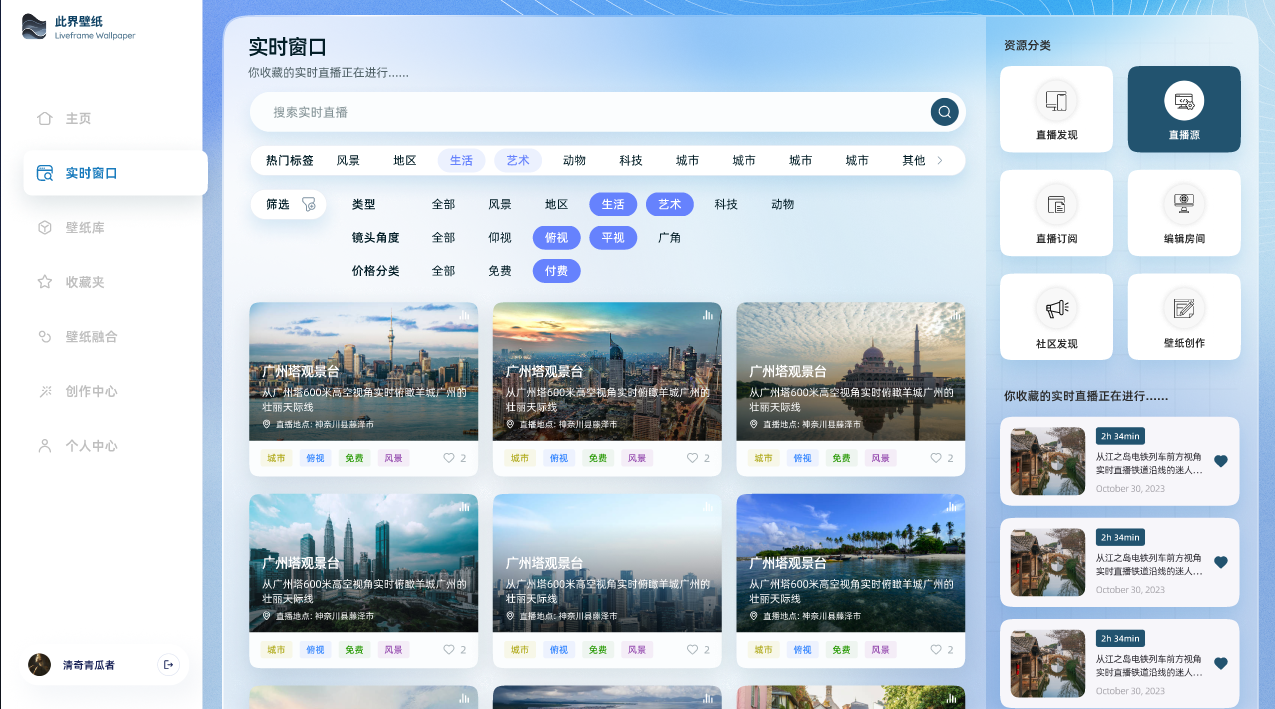Pick 动物 in the 热门标签 row

coord(574,160)
